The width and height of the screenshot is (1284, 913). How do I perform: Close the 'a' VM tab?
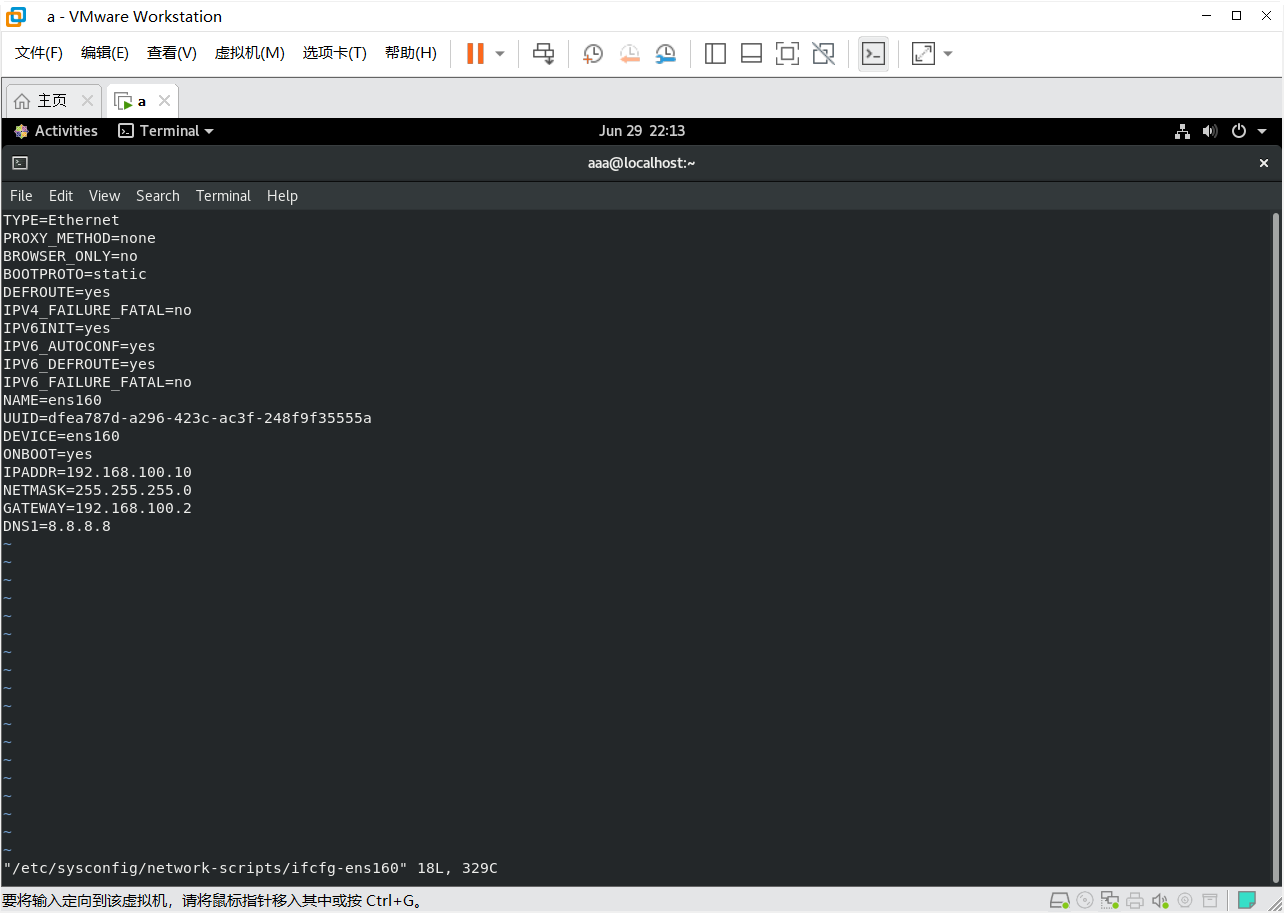[164, 101]
